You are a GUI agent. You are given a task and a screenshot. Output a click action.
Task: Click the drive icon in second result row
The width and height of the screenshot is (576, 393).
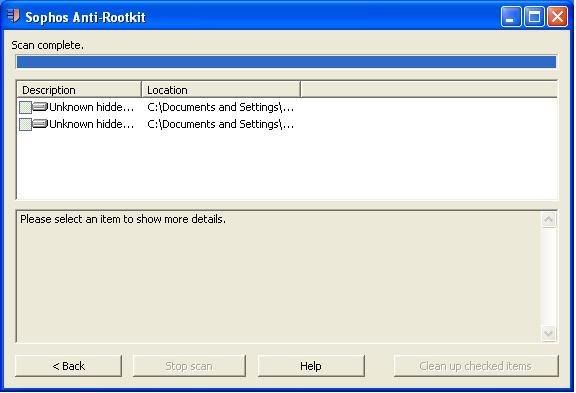(40, 124)
